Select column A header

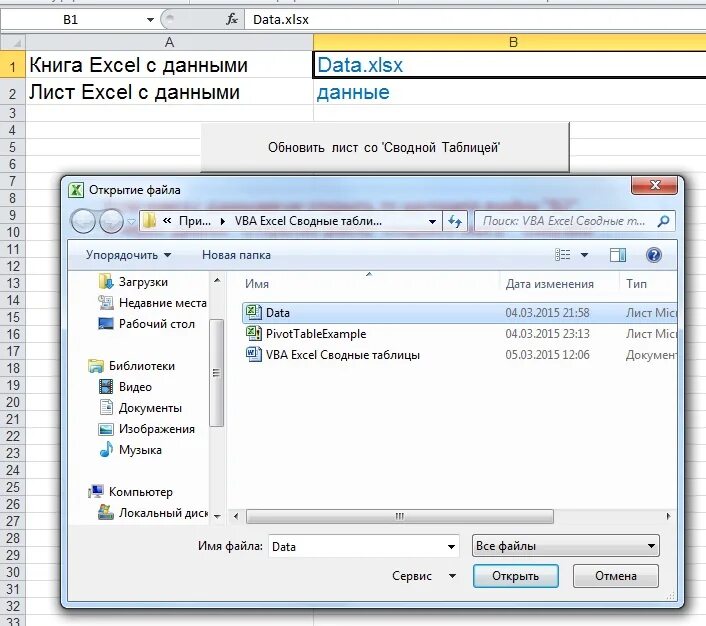coord(169,42)
